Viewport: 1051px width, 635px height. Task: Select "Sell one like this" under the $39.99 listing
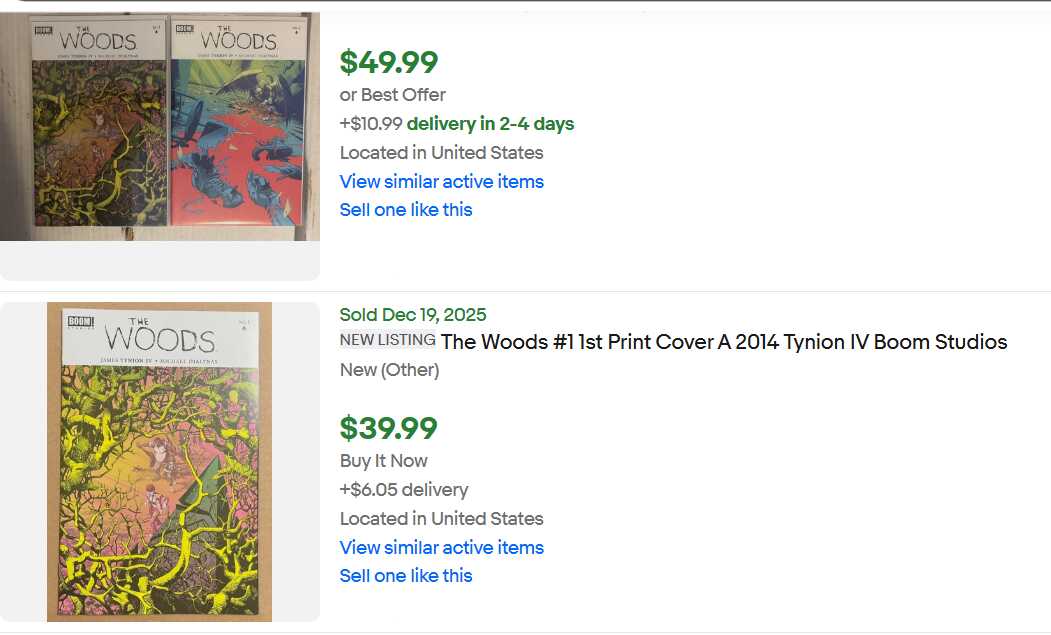(405, 576)
